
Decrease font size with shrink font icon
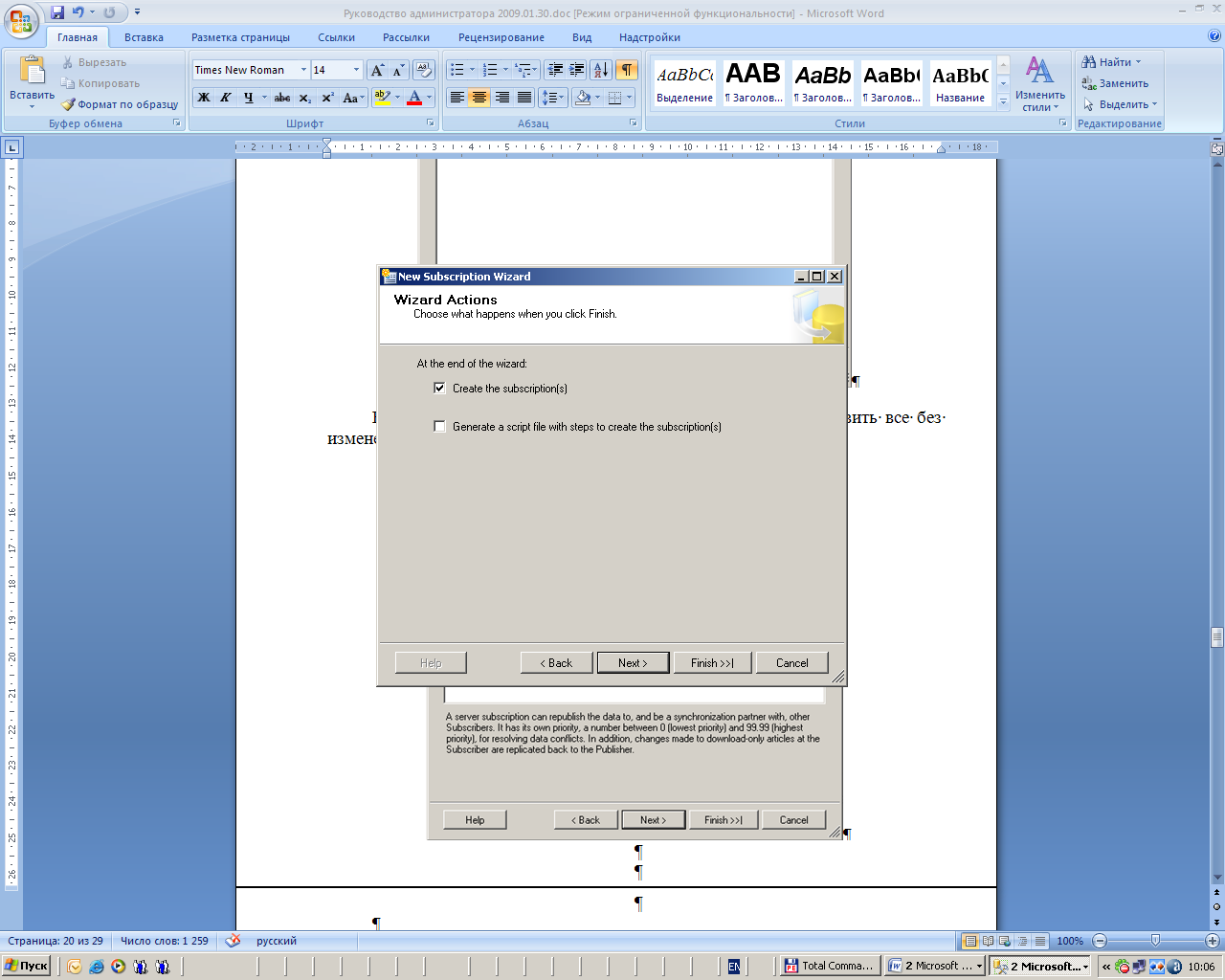point(398,70)
